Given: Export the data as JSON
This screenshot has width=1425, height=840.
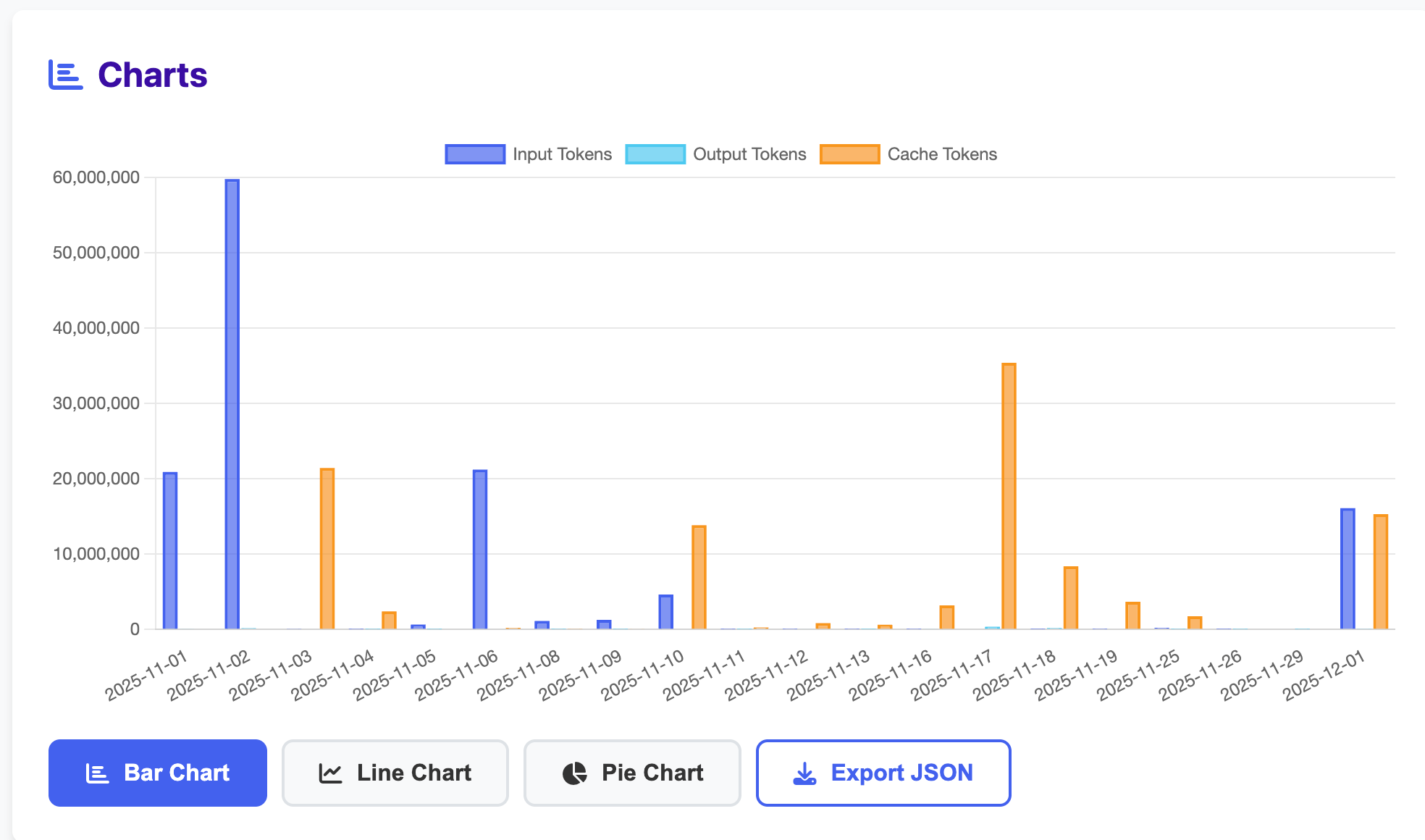Looking at the screenshot, I should tap(883, 773).
